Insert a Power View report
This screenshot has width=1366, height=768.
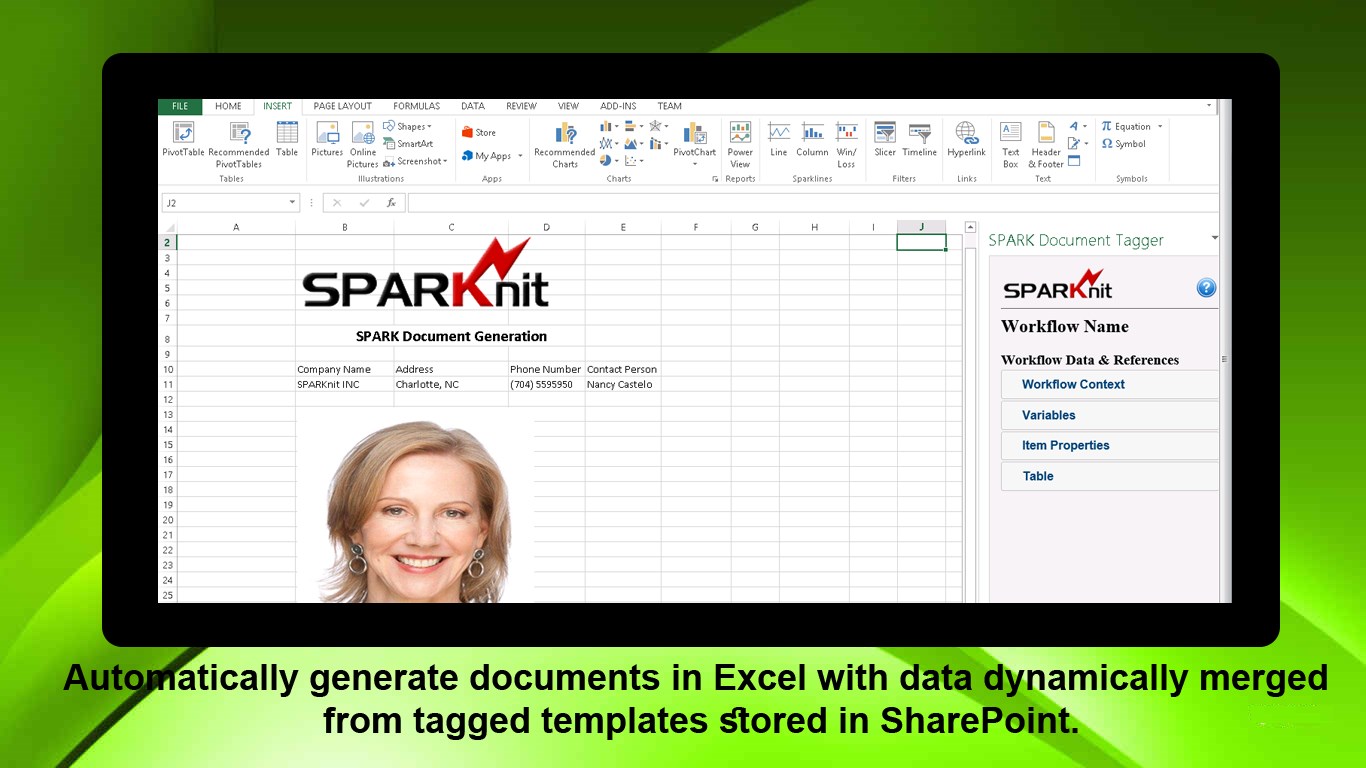point(740,145)
